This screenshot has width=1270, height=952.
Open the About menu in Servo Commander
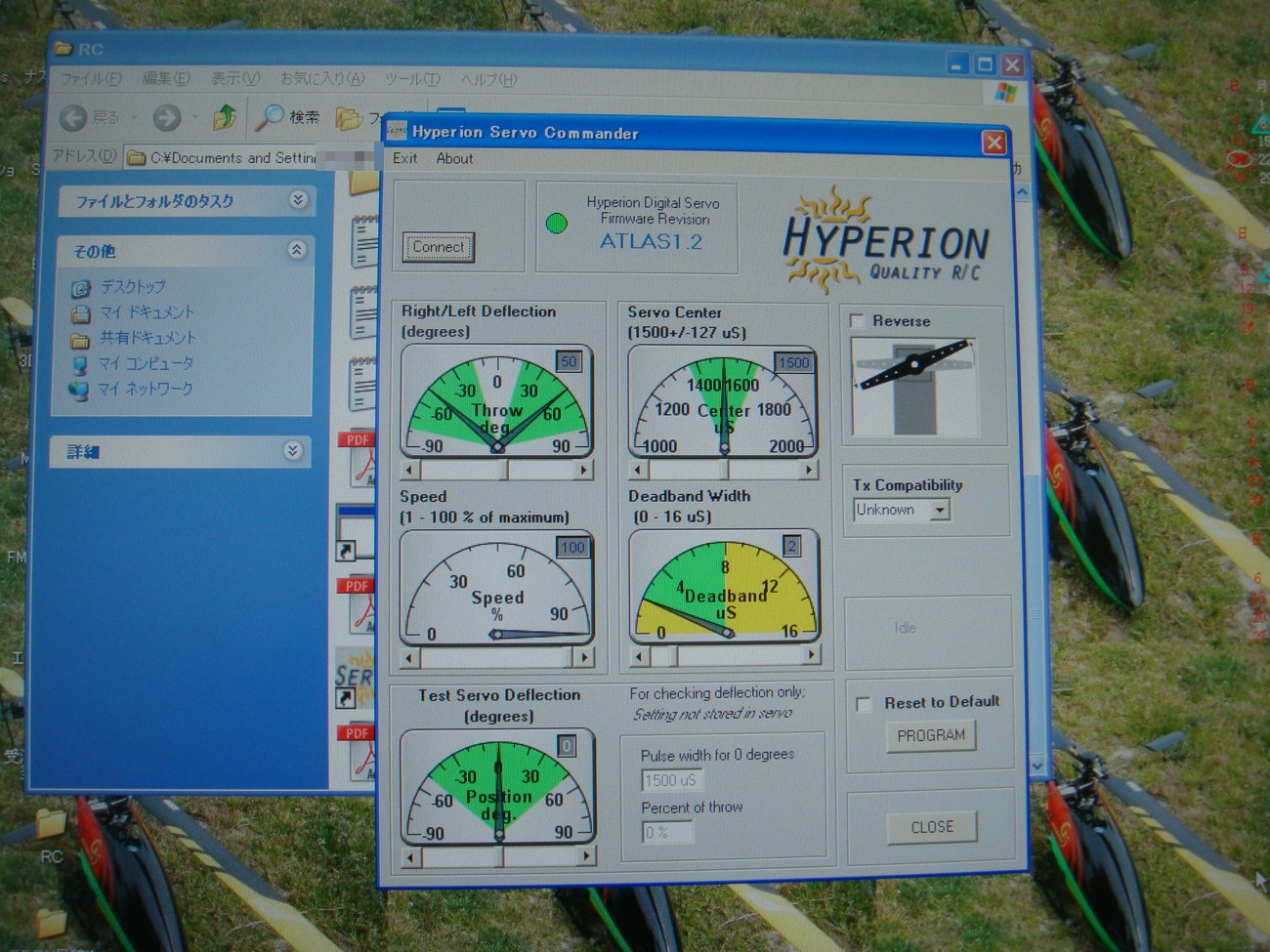454,158
